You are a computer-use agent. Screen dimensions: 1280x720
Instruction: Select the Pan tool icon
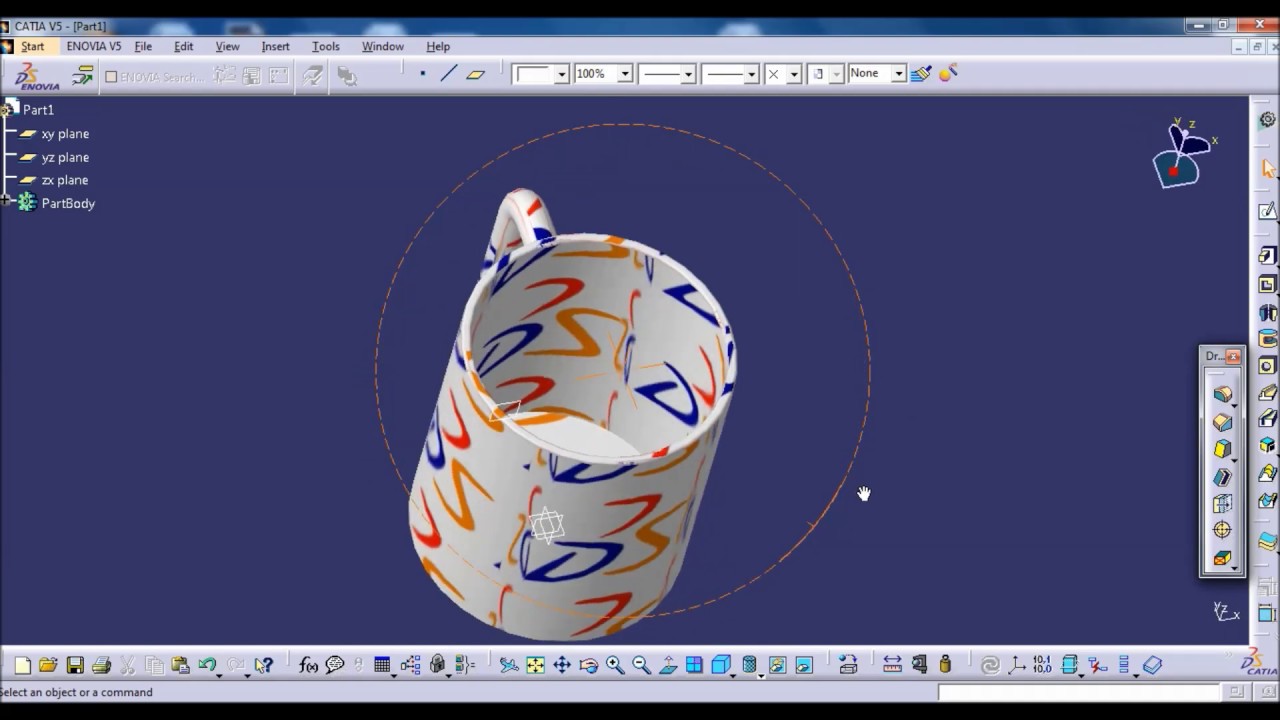[562, 665]
